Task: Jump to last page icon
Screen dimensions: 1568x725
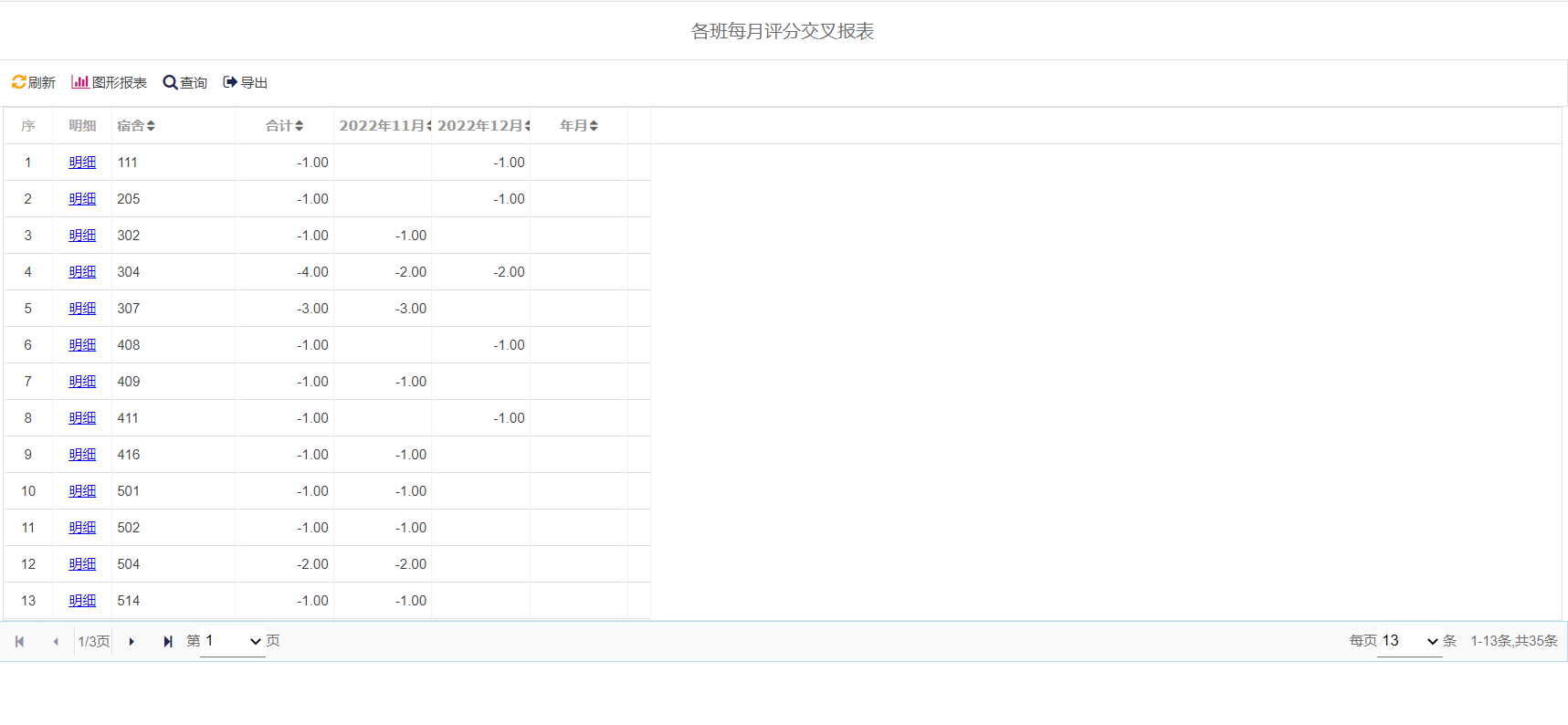Action: coord(168,642)
